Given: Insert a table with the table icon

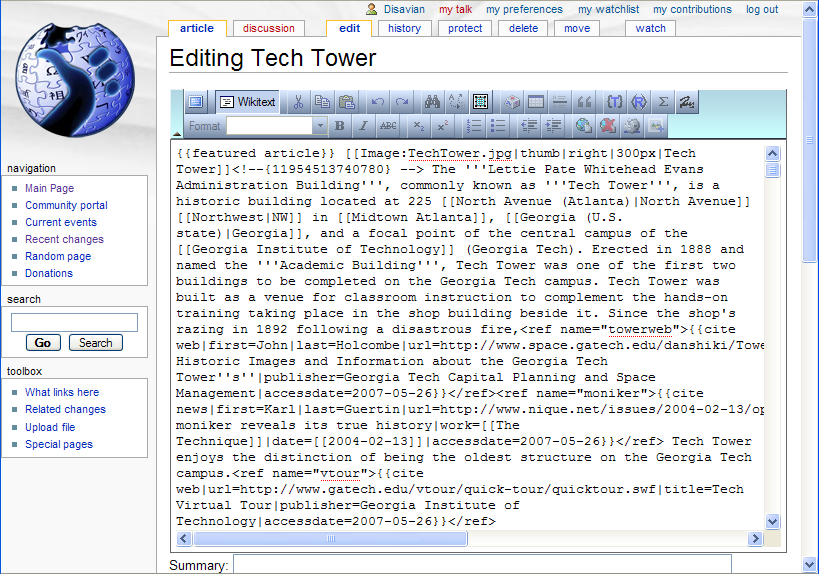Looking at the screenshot, I should click(x=536, y=102).
